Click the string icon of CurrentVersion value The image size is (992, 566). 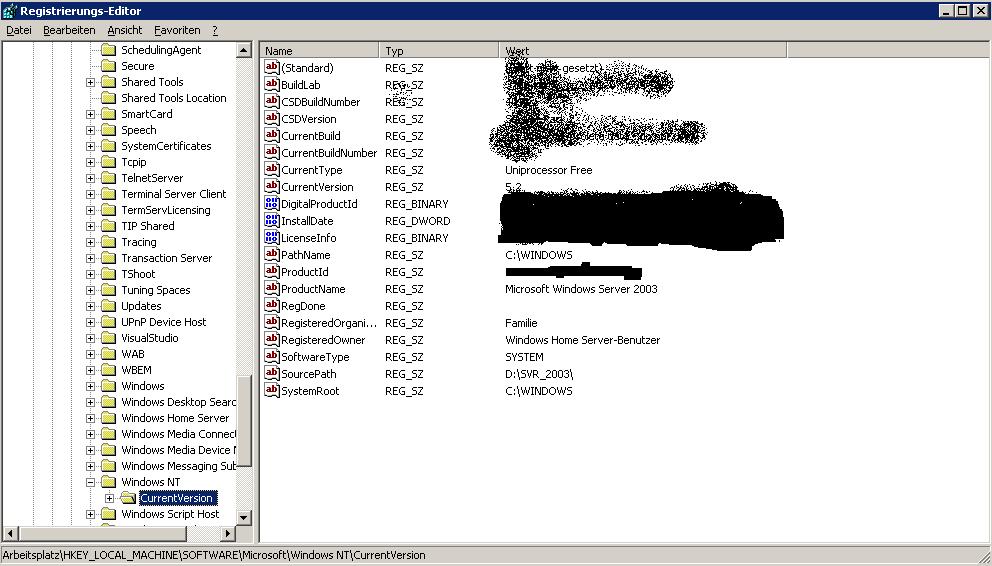click(271, 187)
